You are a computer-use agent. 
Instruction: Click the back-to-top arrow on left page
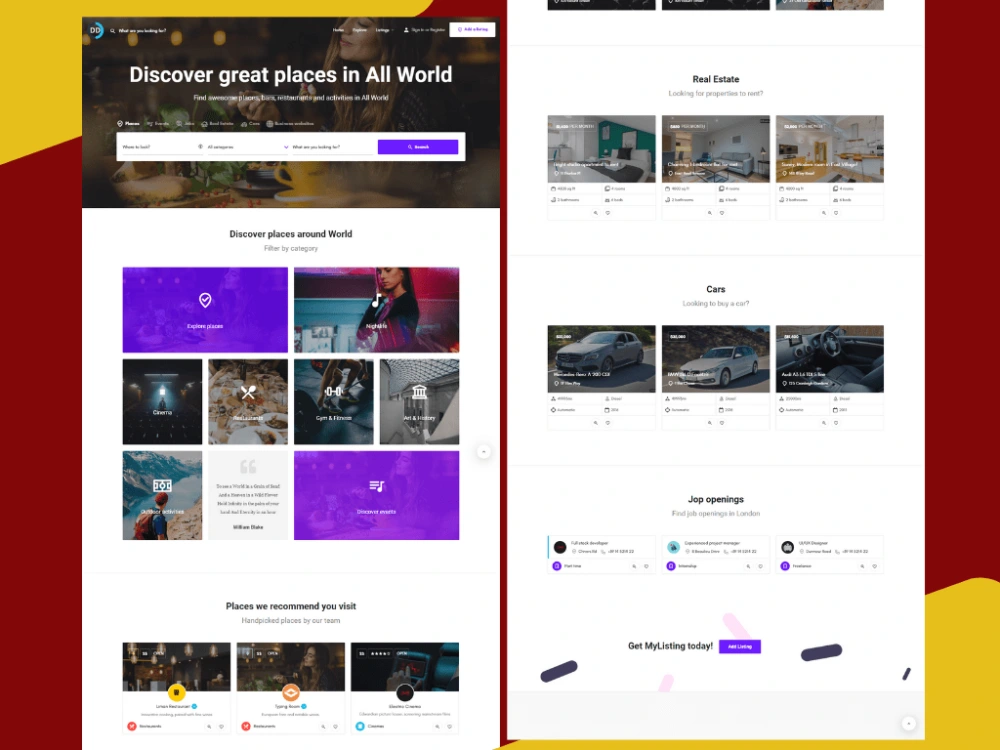tap(483, 452)
